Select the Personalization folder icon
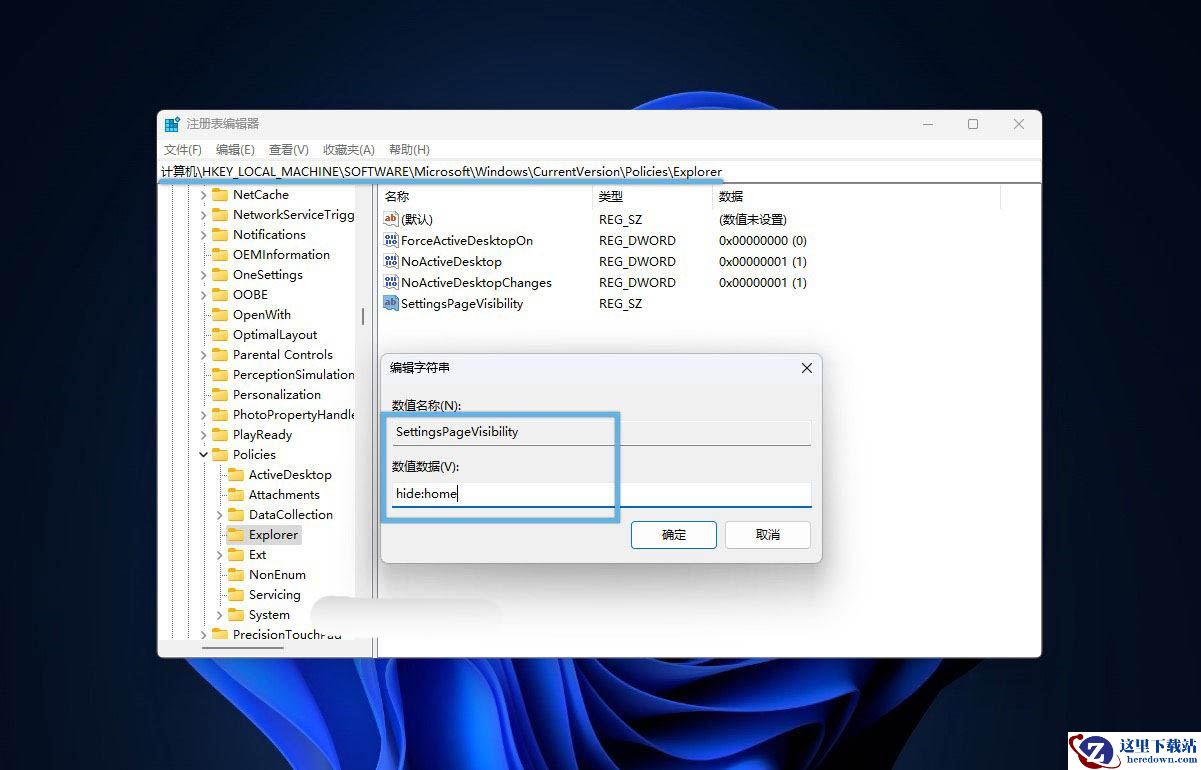Screen dimensions: 1201x770 click(220, 395)
